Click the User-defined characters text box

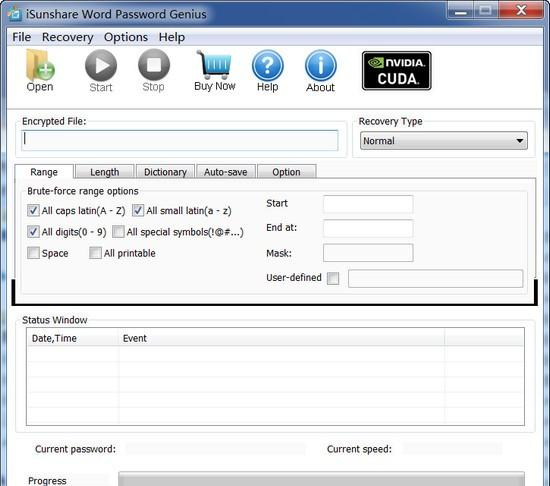point(435,278)
